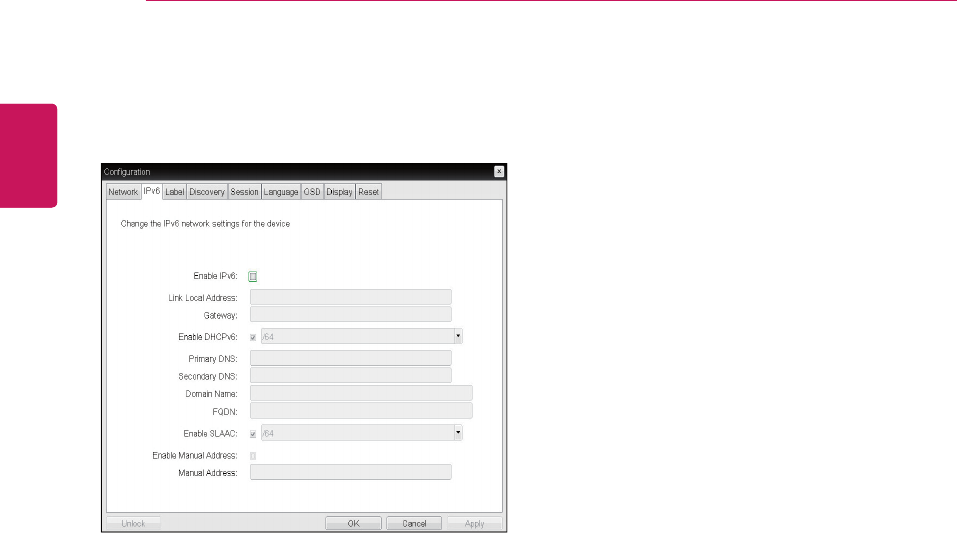The image size is (957, 533).
Task: Go to the Reset tab
Action: (369, 192)
